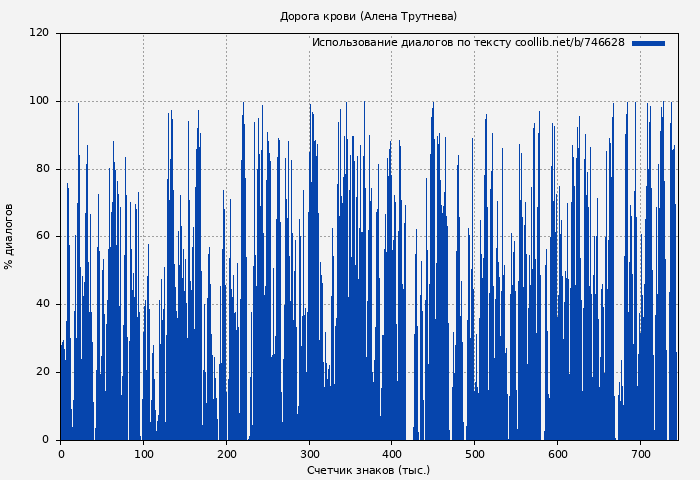Select the 300 tick label on the x-axis
Screen dimensions: 700x480
[309, 454]
